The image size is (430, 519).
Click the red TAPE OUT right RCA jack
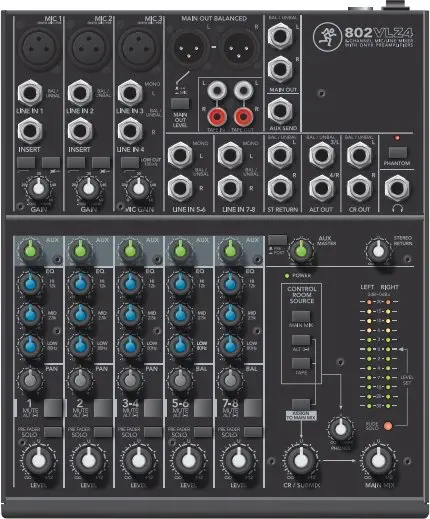(243, 116)
